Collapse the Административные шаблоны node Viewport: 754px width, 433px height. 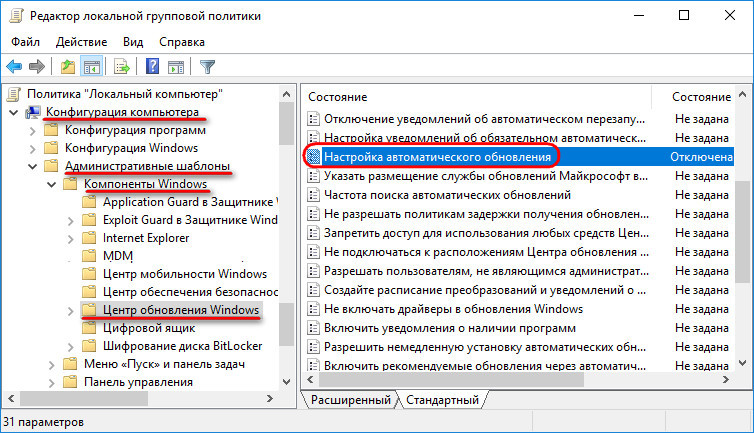pyautogui.click(x=32, y=166)
